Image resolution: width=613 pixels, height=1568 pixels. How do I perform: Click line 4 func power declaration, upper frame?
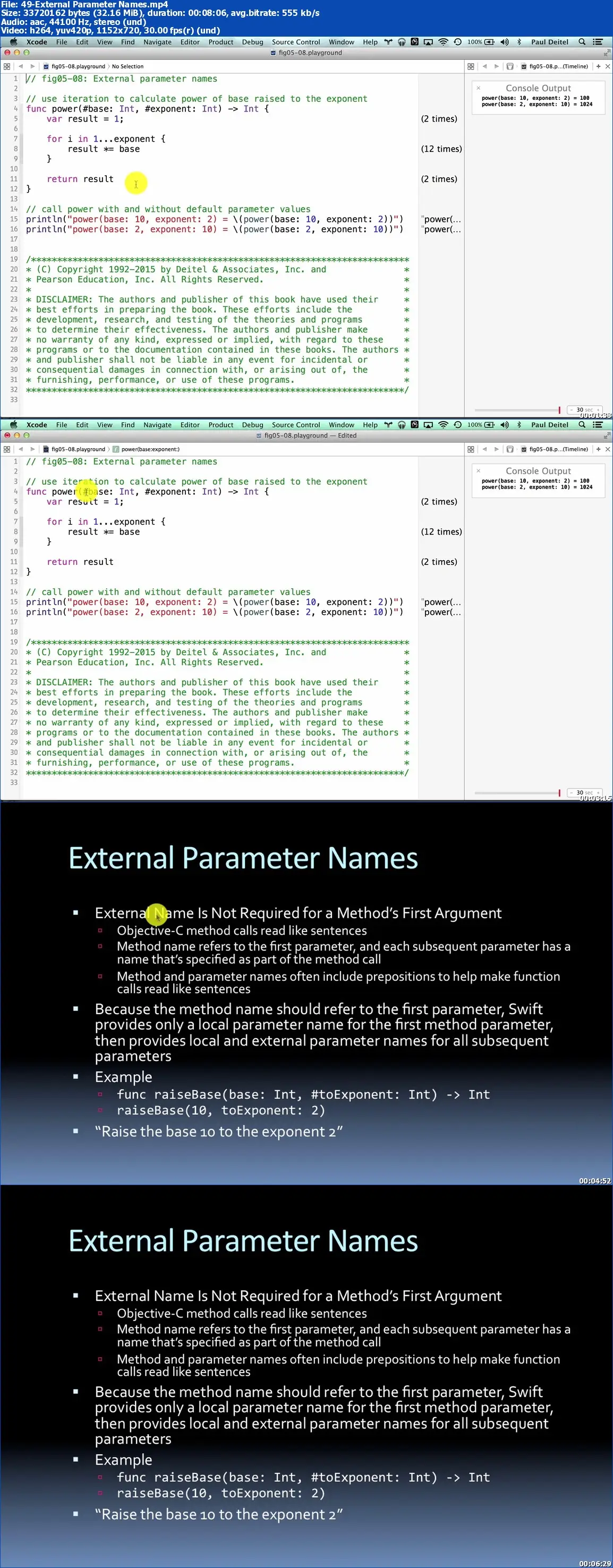[147, 109]
